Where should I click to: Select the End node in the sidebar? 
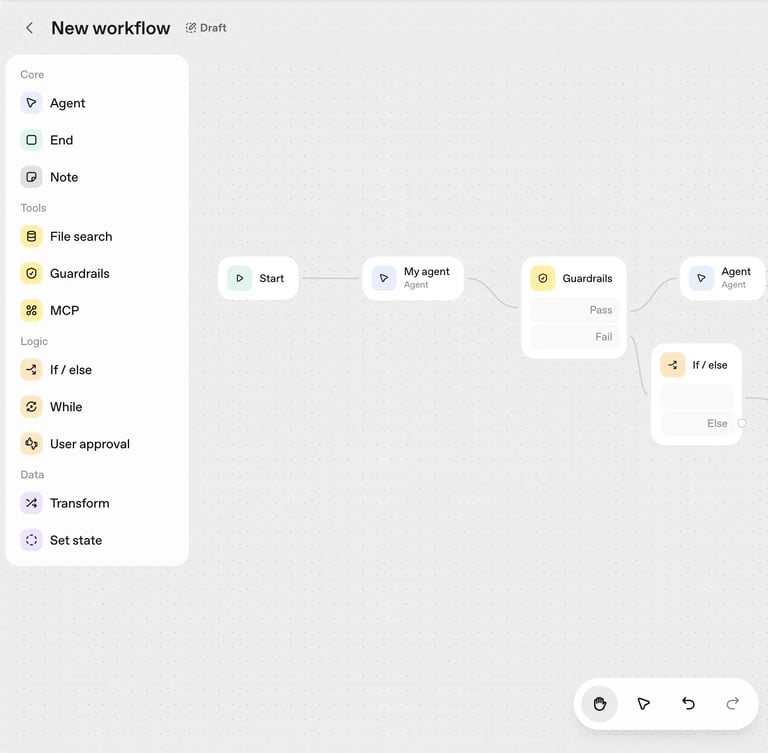[97, 140]
